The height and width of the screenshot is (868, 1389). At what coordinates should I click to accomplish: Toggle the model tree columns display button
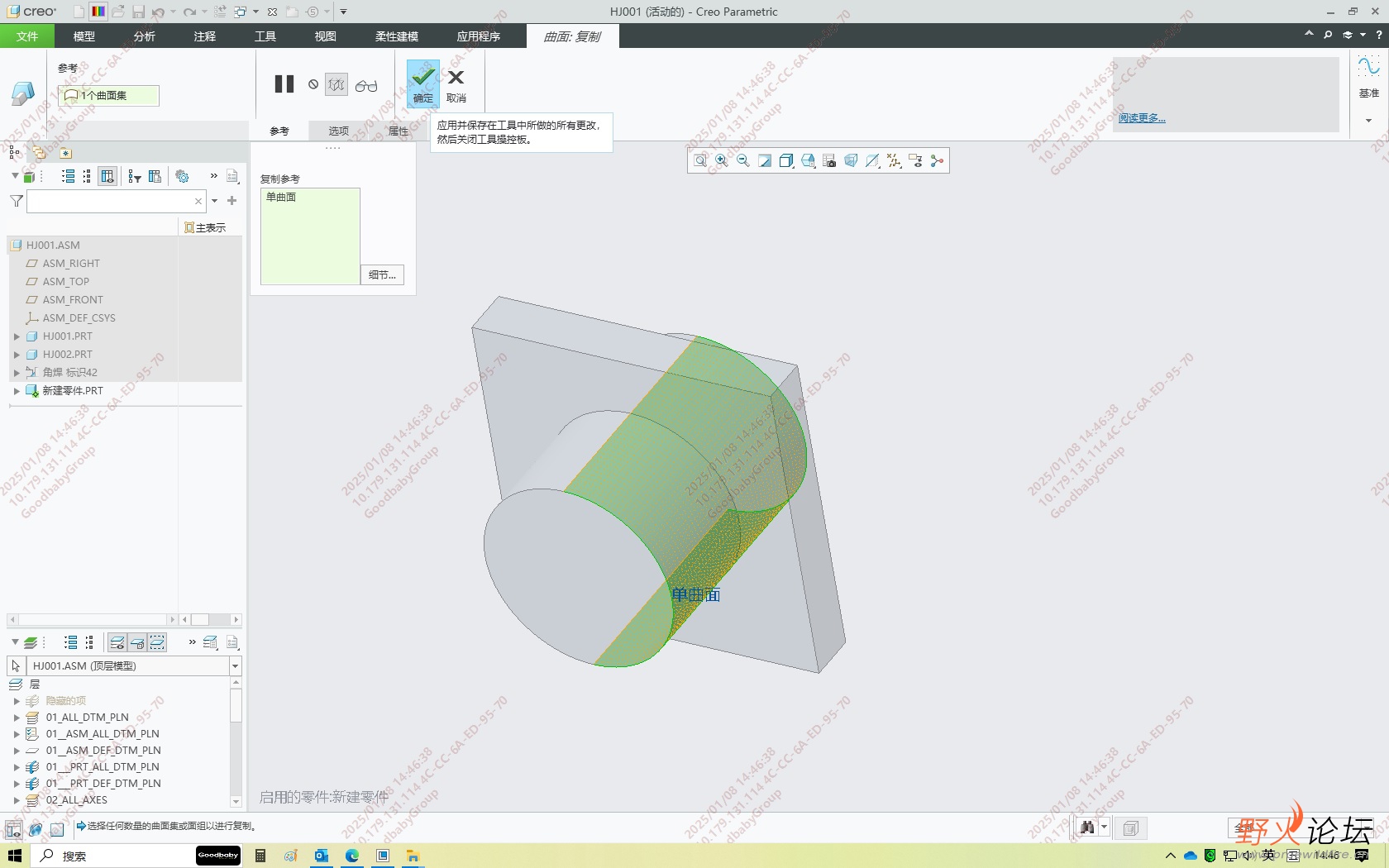coord(107,176)
